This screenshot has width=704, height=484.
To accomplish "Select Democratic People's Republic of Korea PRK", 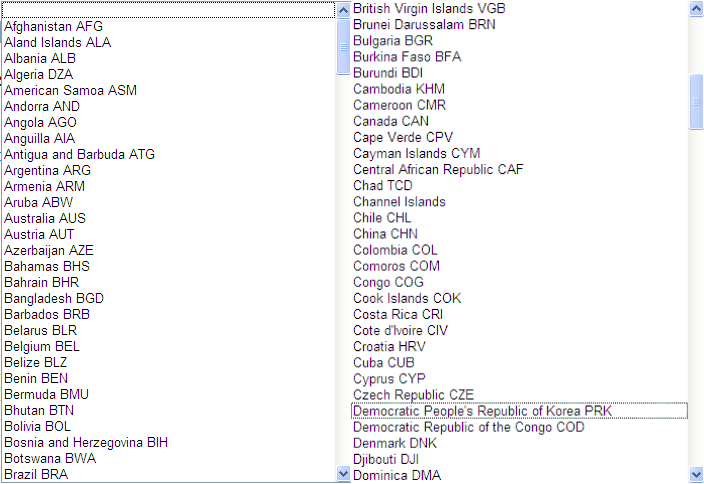I will 519,411.
